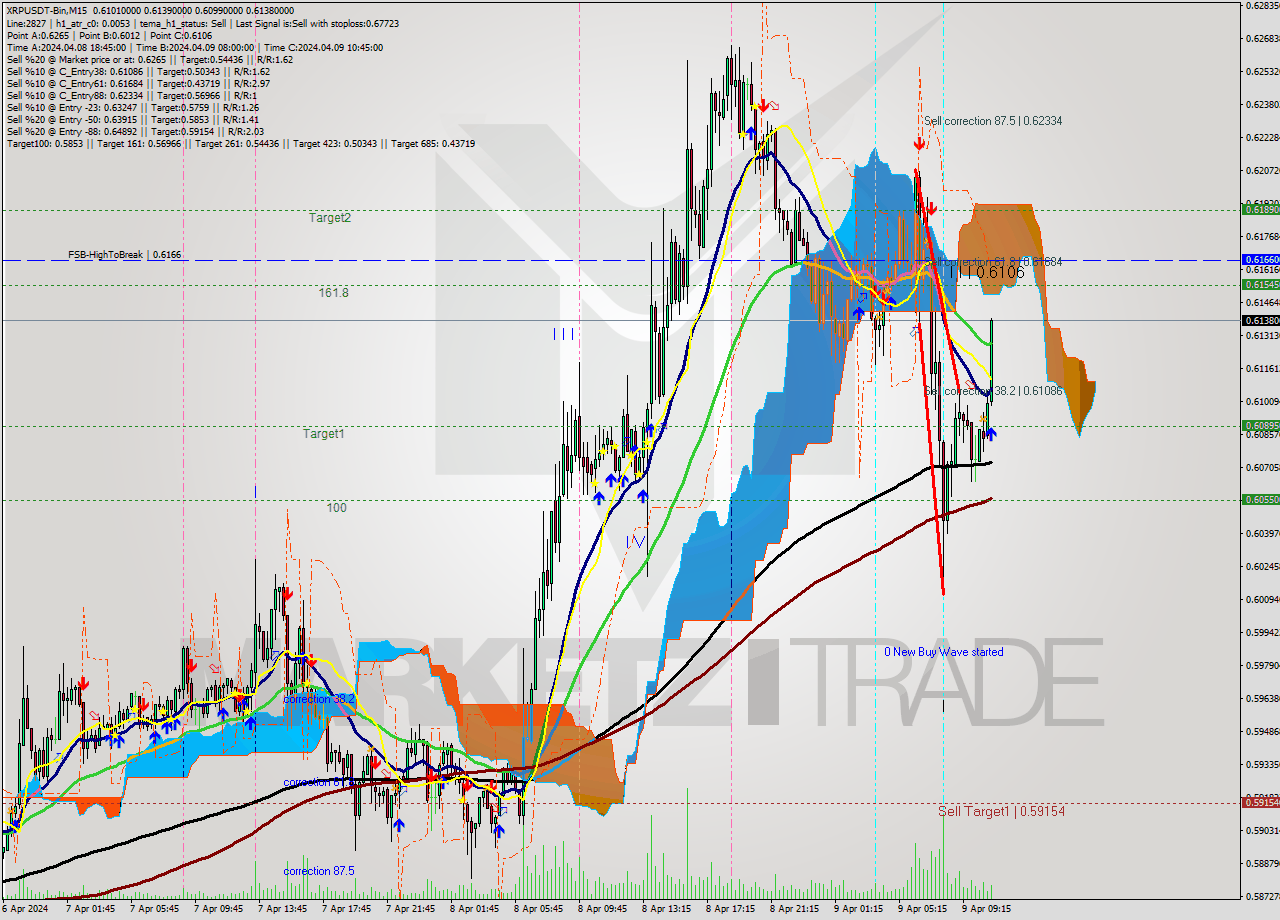Click the '| | | 0.6106' wave label
The image size is (1280, 920).
click(x=985, y=272)
